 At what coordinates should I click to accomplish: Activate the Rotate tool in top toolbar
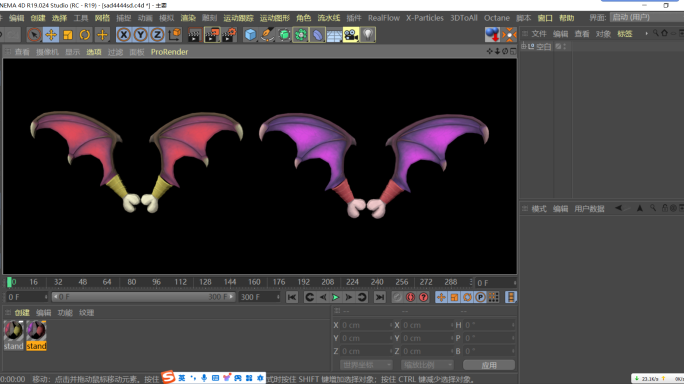pos(85,35)
